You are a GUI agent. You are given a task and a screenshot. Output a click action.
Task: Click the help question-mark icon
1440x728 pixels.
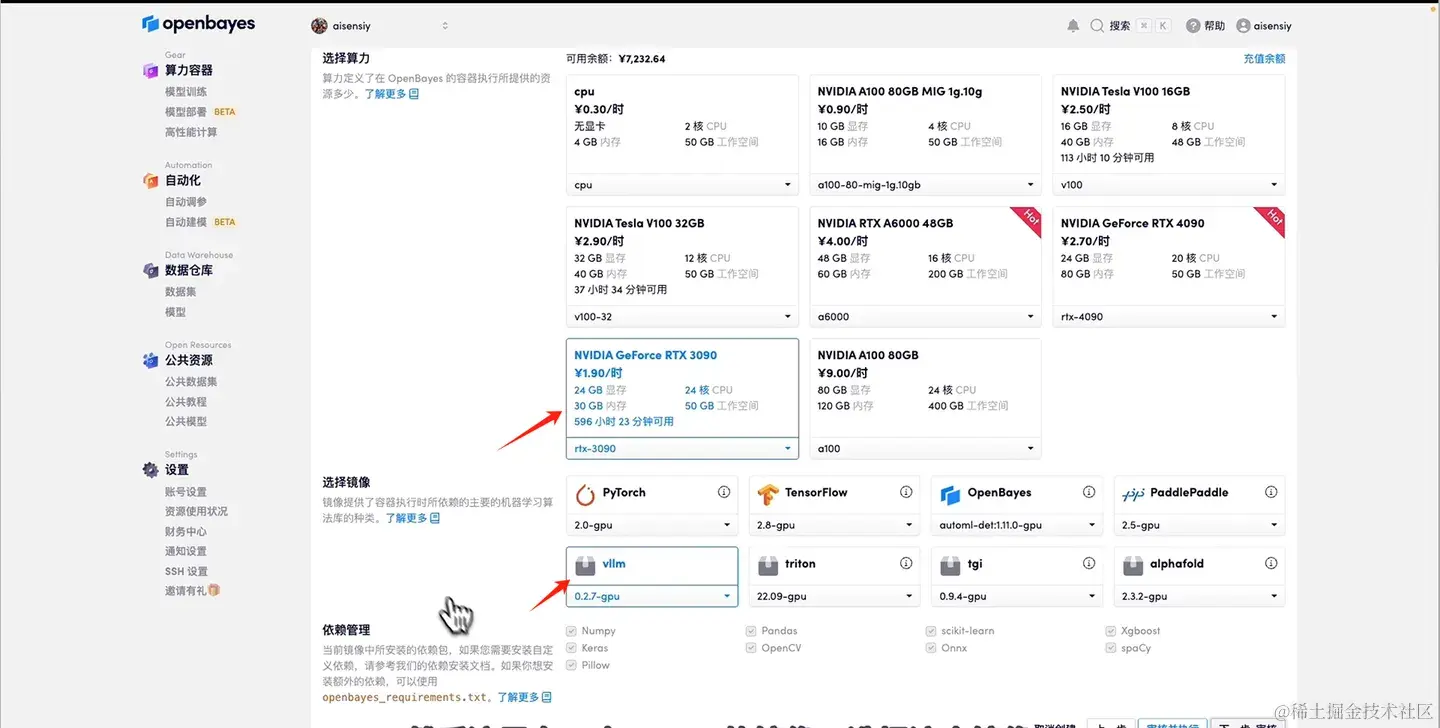coord(1193,26)
